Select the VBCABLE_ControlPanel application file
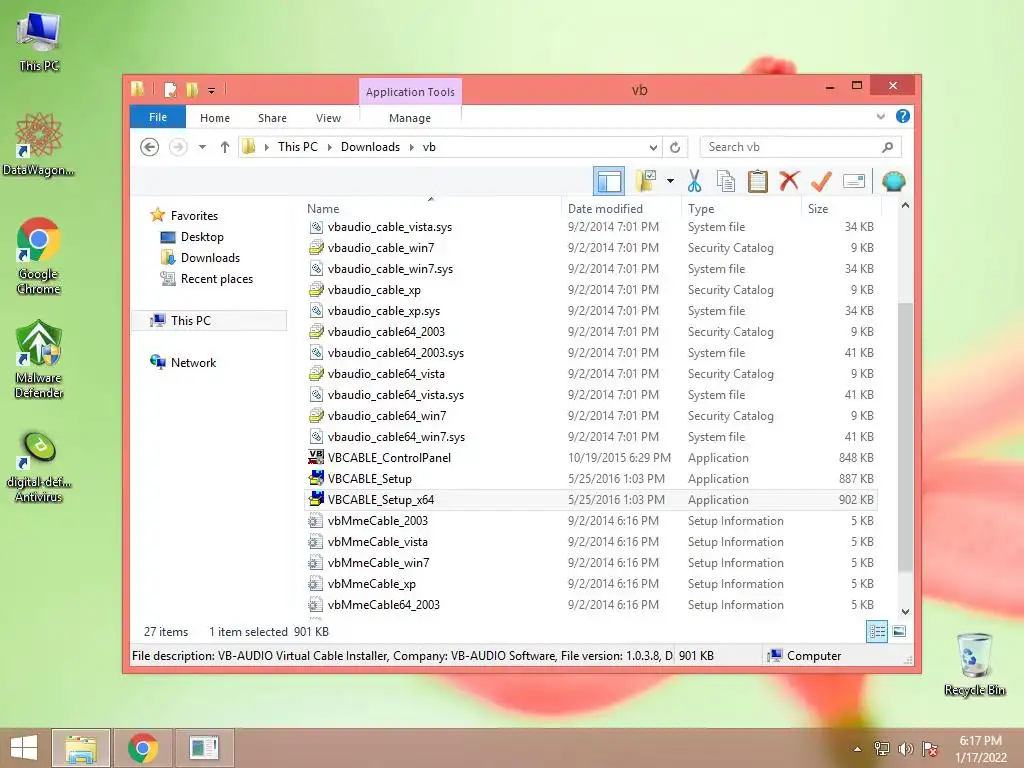The width and height of the screenshot is (1024, 768). pos(591,458)
